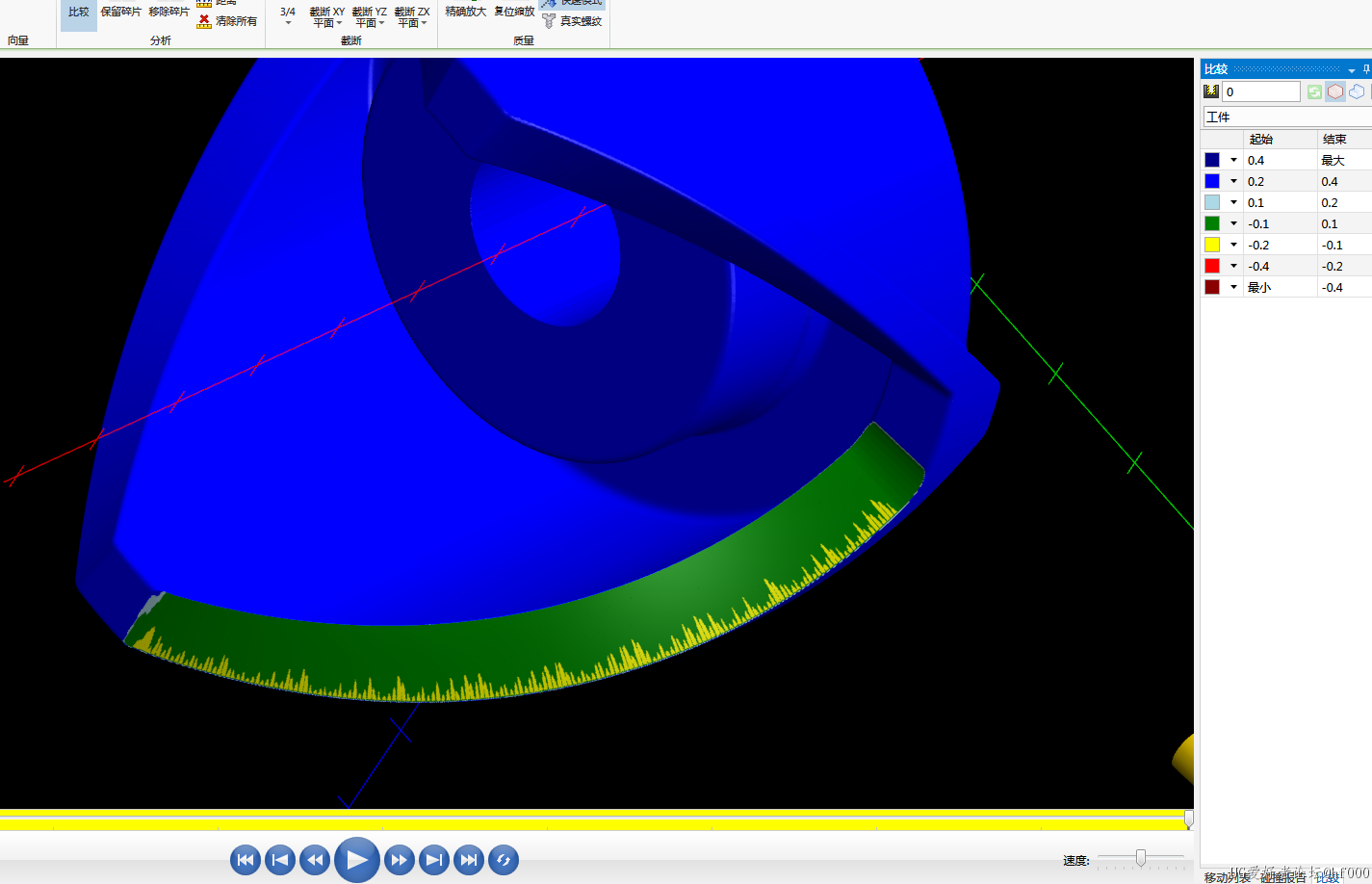Jump to start of simulation playback
Screen dimensions: 1372x884
(x=246, y=860)
